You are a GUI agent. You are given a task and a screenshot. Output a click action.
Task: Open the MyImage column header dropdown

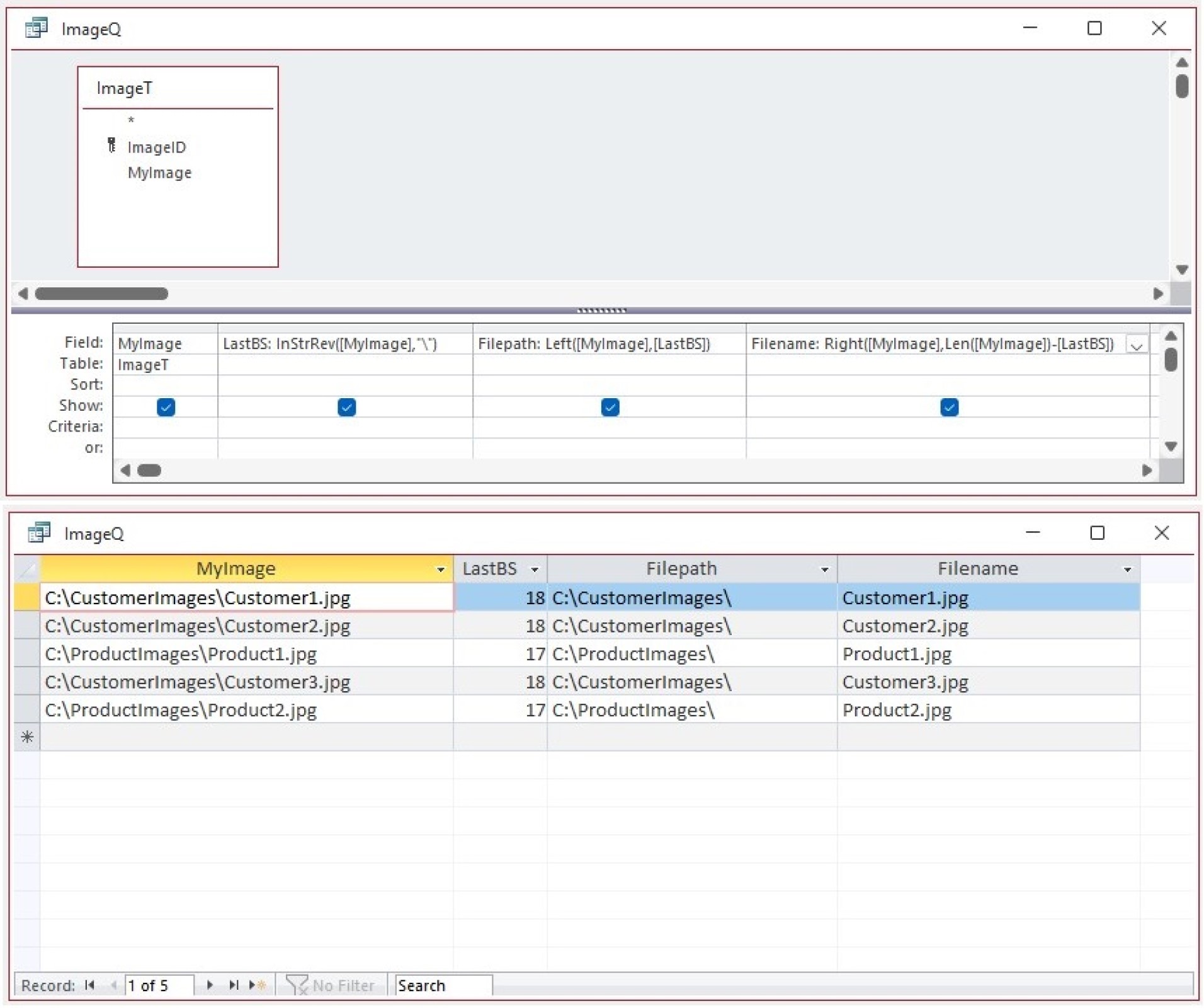(441, 570)
